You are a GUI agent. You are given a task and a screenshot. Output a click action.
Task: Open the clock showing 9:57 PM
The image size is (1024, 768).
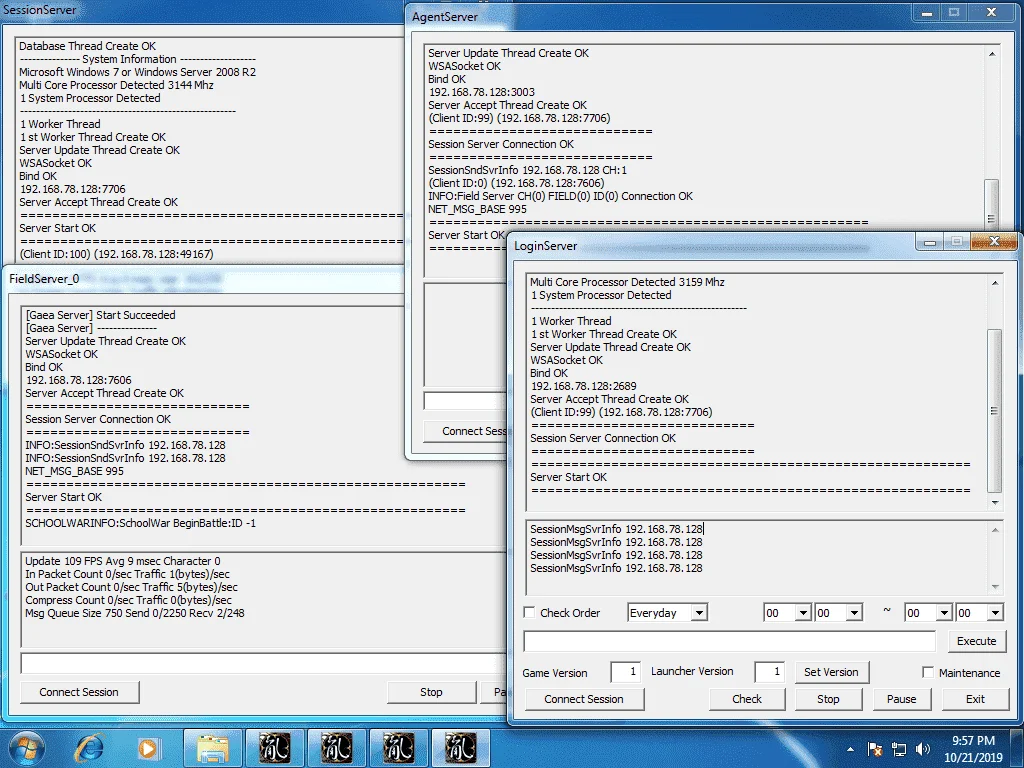973,741
